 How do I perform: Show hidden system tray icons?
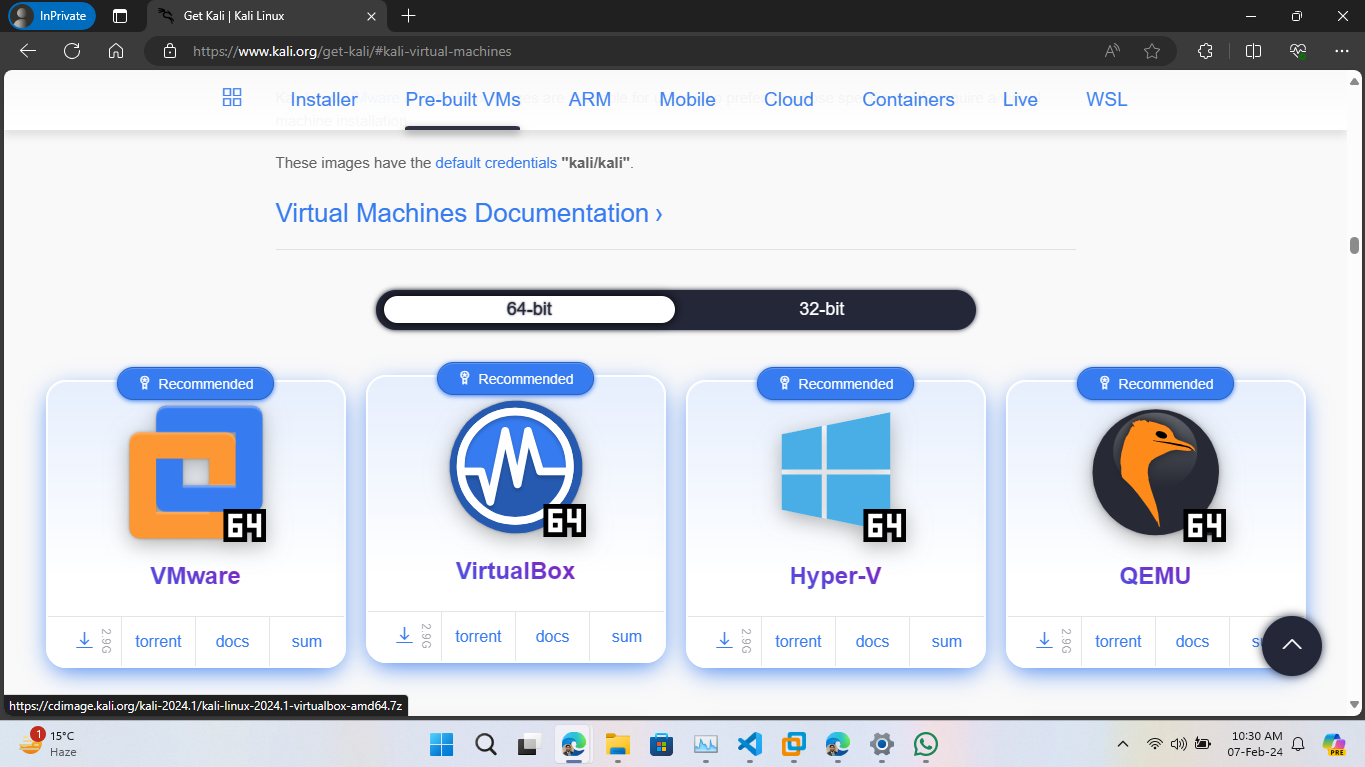point(1122,744)
